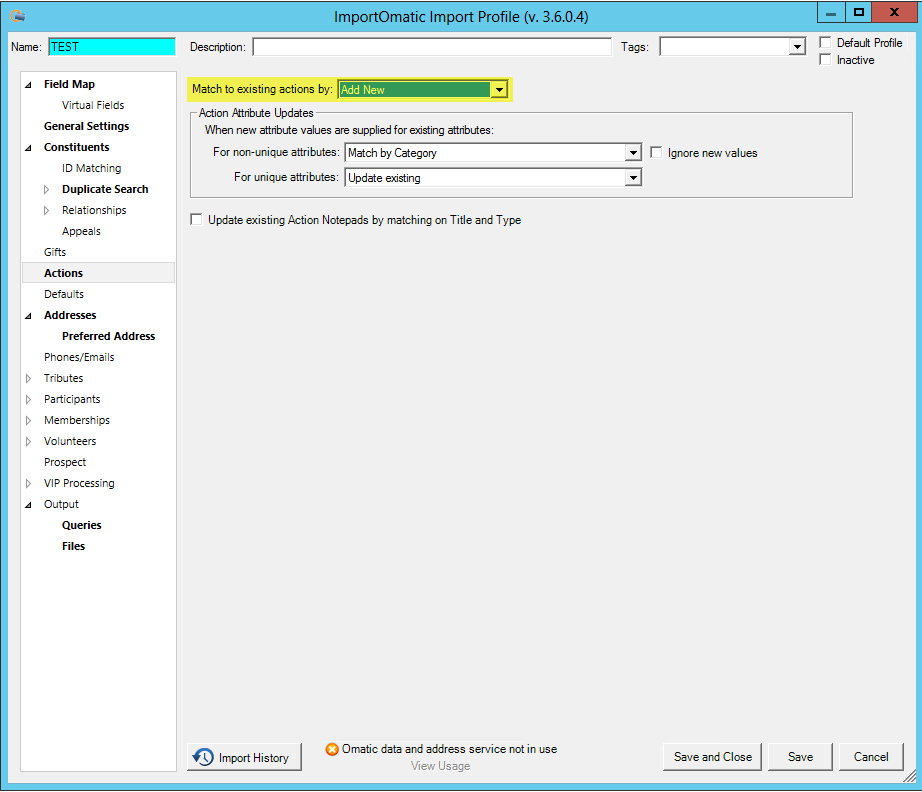Collapse the Field Map tree node

coord(28,85)
